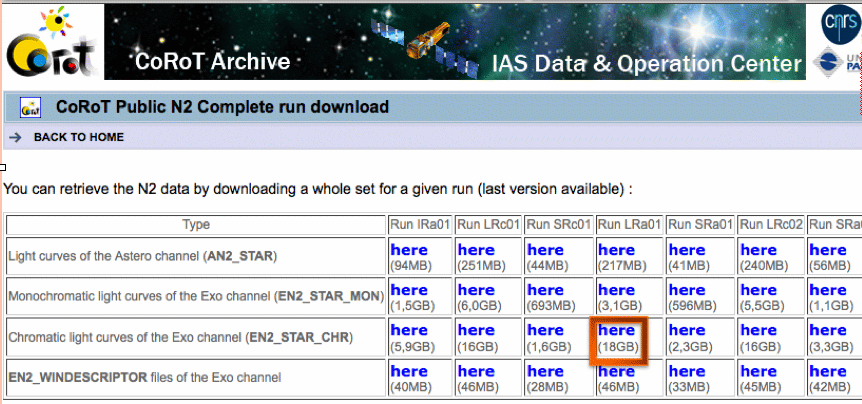862x404 pixels.
Task: Download AN2_STAR for Run LRa01 (217MB)
Action: point(616,249)
